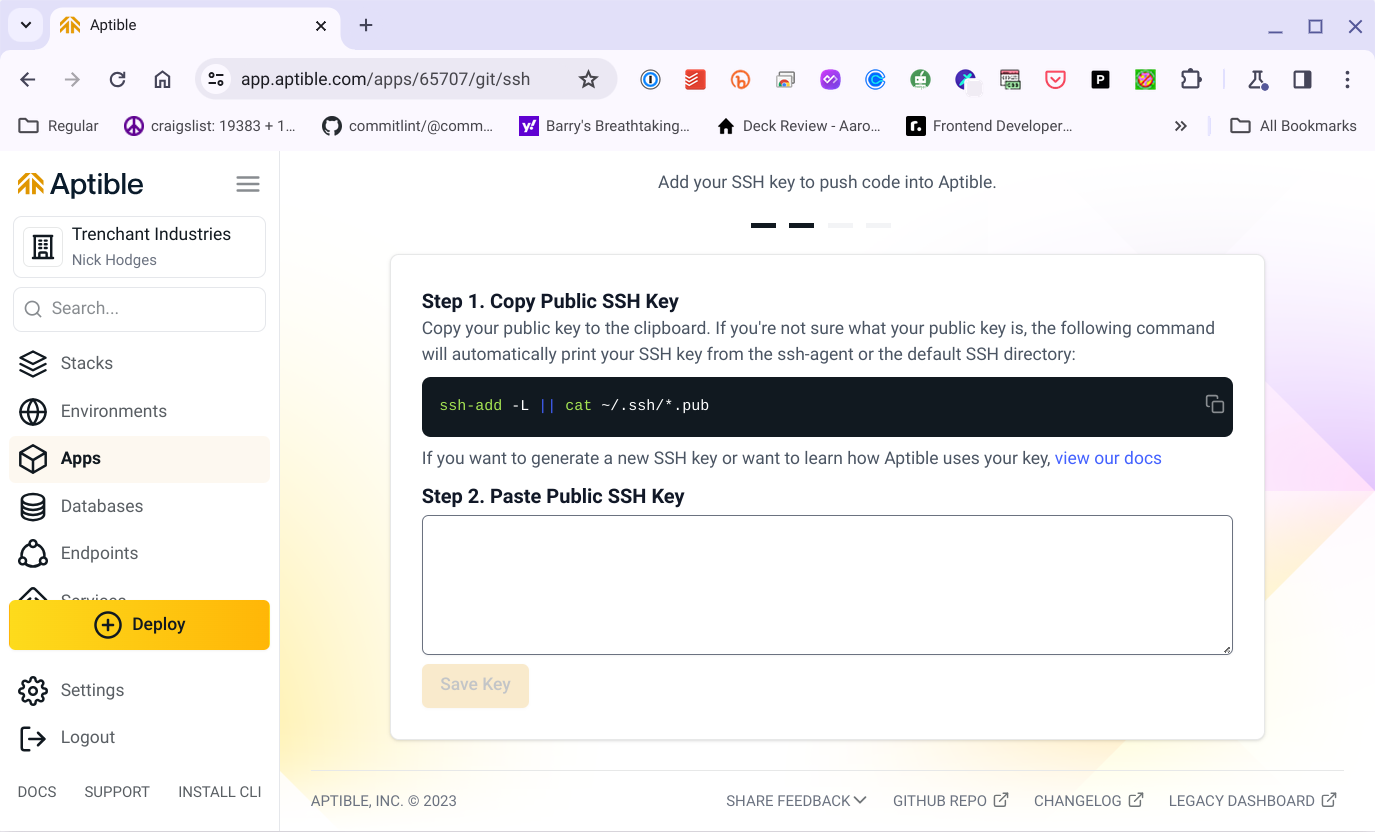Select Apps in the sidebar

[140, 458]
